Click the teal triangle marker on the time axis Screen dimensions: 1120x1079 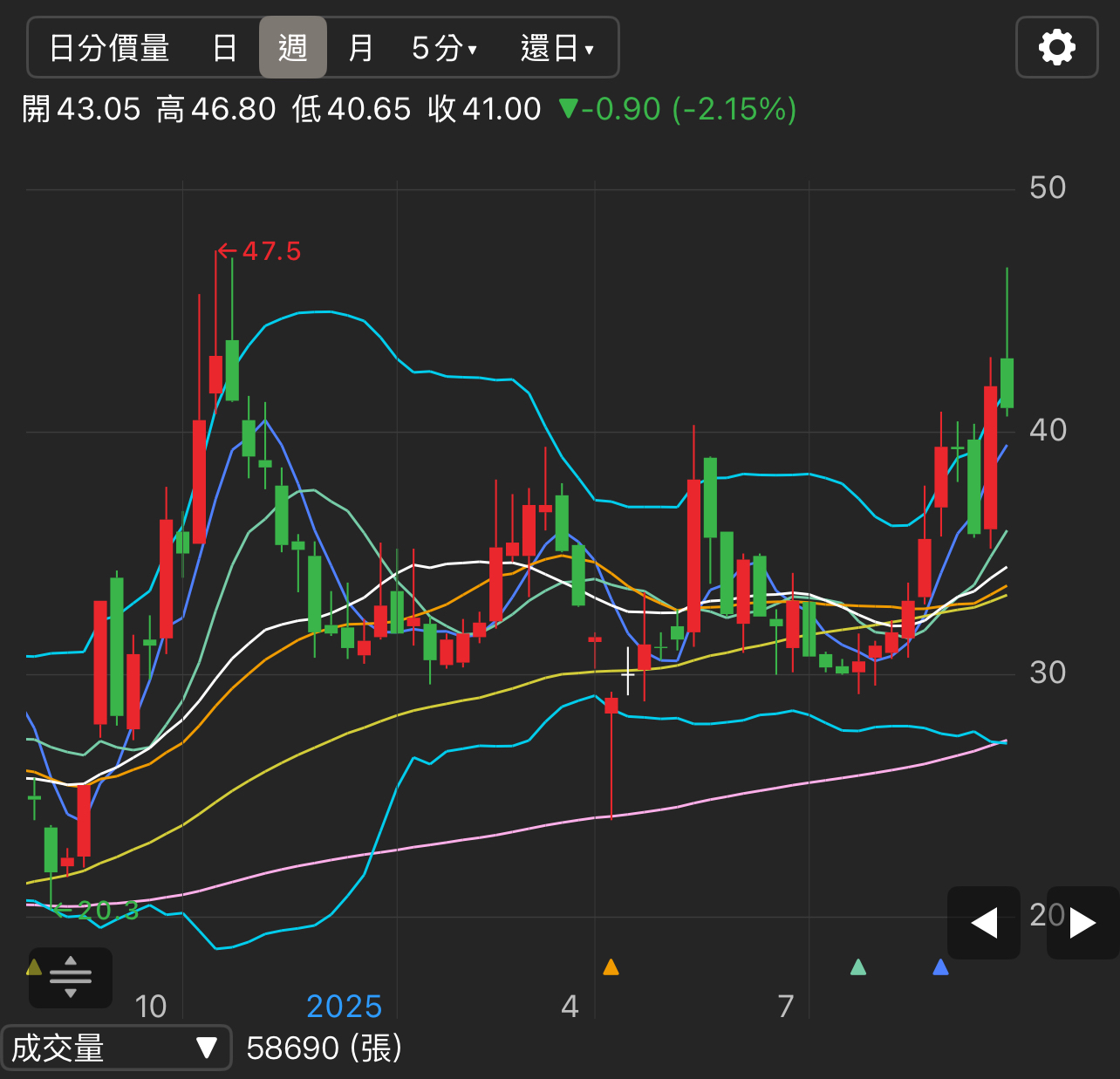(858, 966)
